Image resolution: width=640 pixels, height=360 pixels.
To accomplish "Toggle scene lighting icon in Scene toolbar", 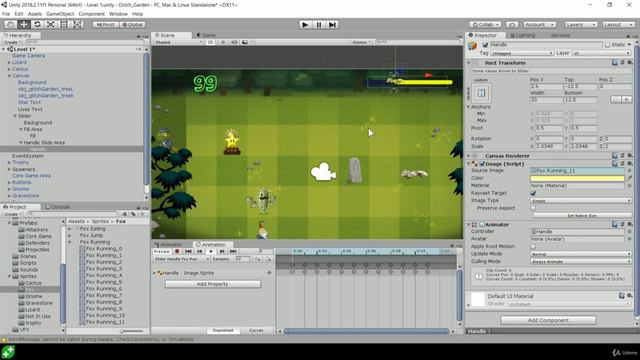I will tap(223, 42).
